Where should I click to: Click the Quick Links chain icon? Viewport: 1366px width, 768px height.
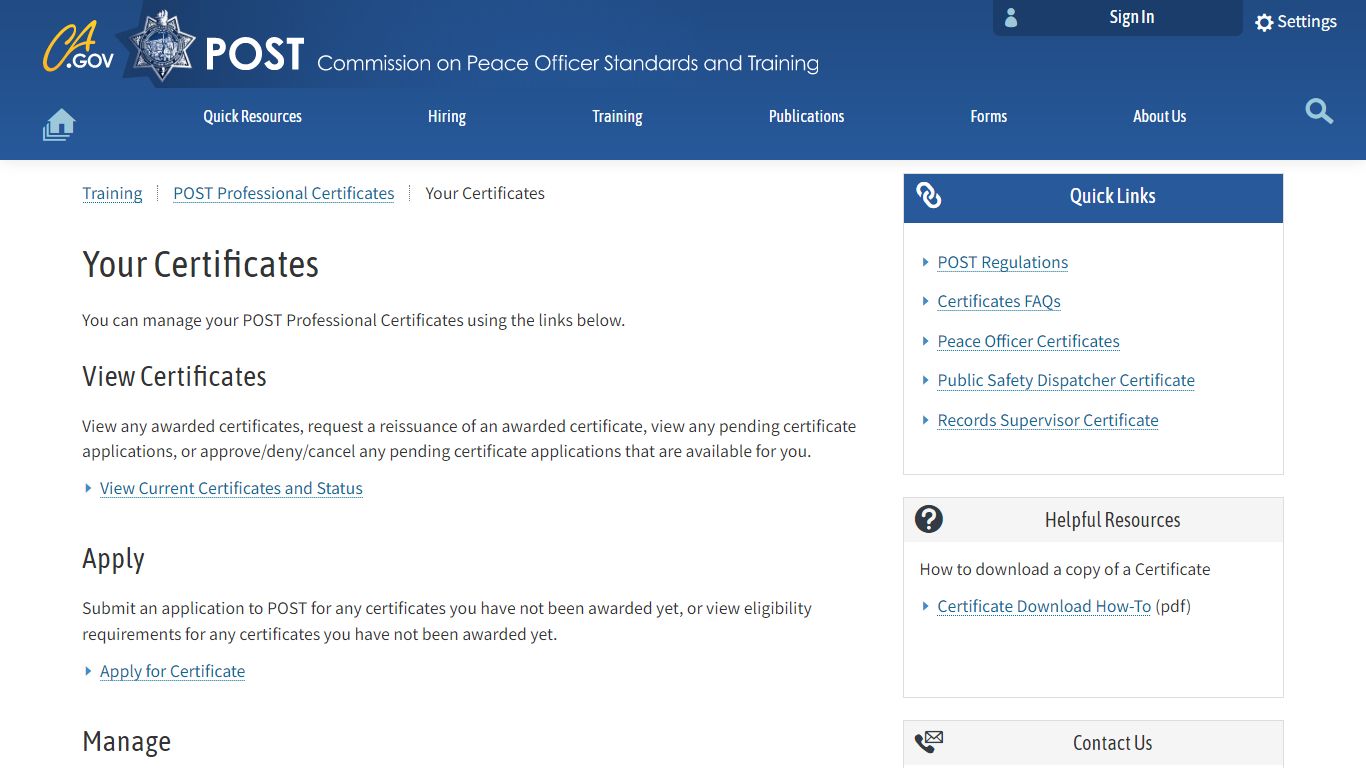929,195
